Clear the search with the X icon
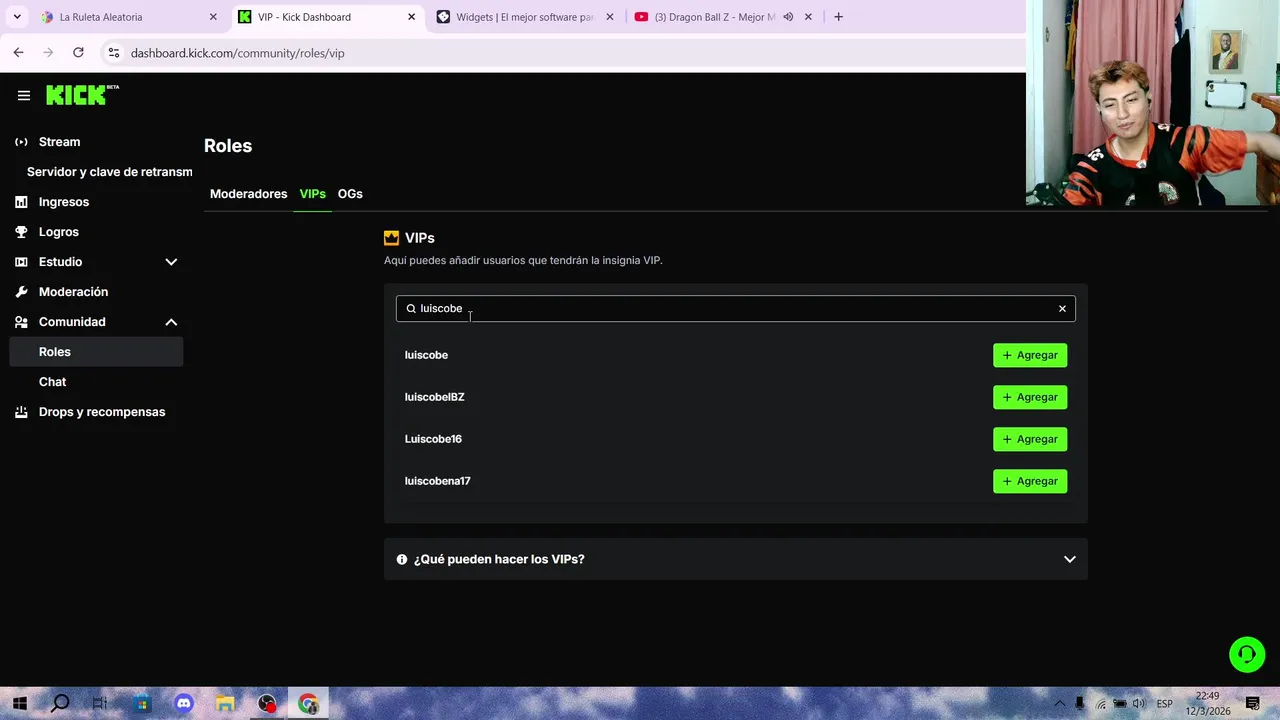Viewport: 1280px width, 720px height. pyautogui.click(x=1062, y=309)
